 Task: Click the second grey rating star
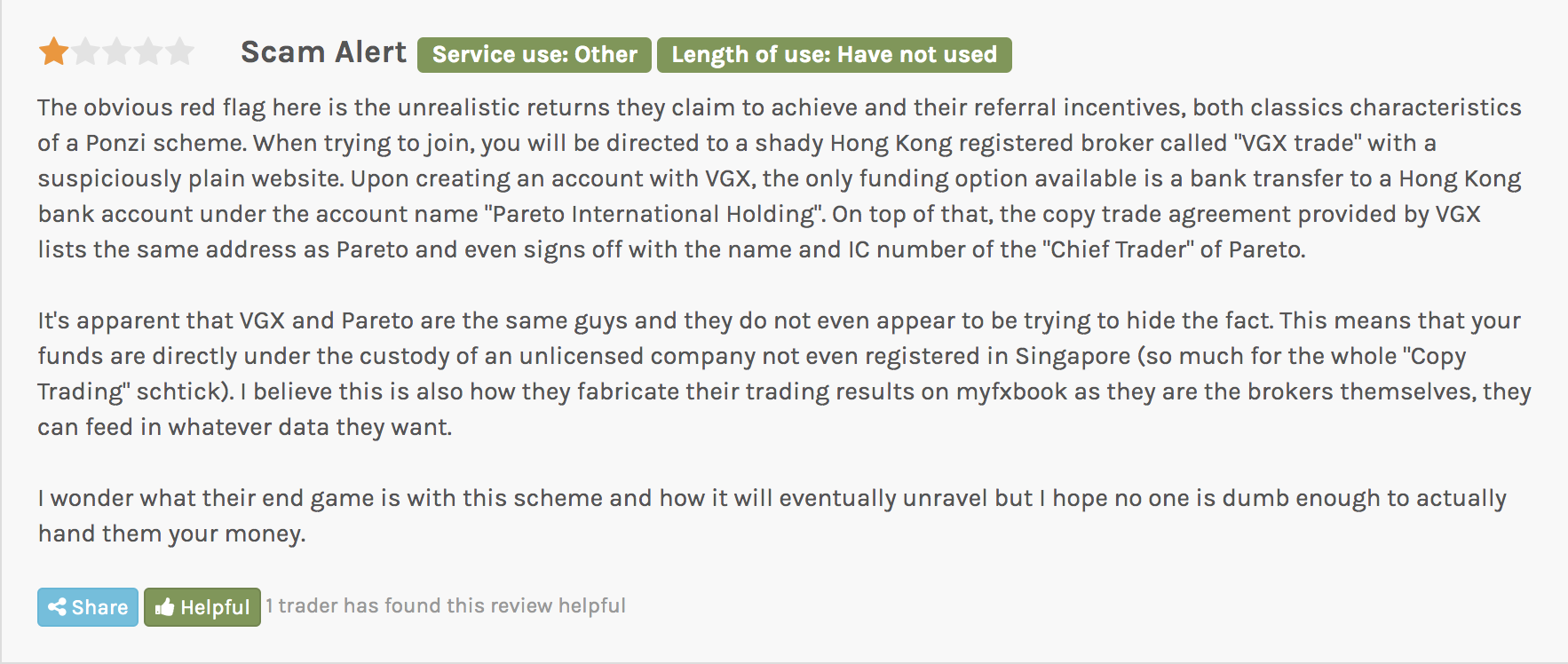pyautogui.click(x=86, y=51)
